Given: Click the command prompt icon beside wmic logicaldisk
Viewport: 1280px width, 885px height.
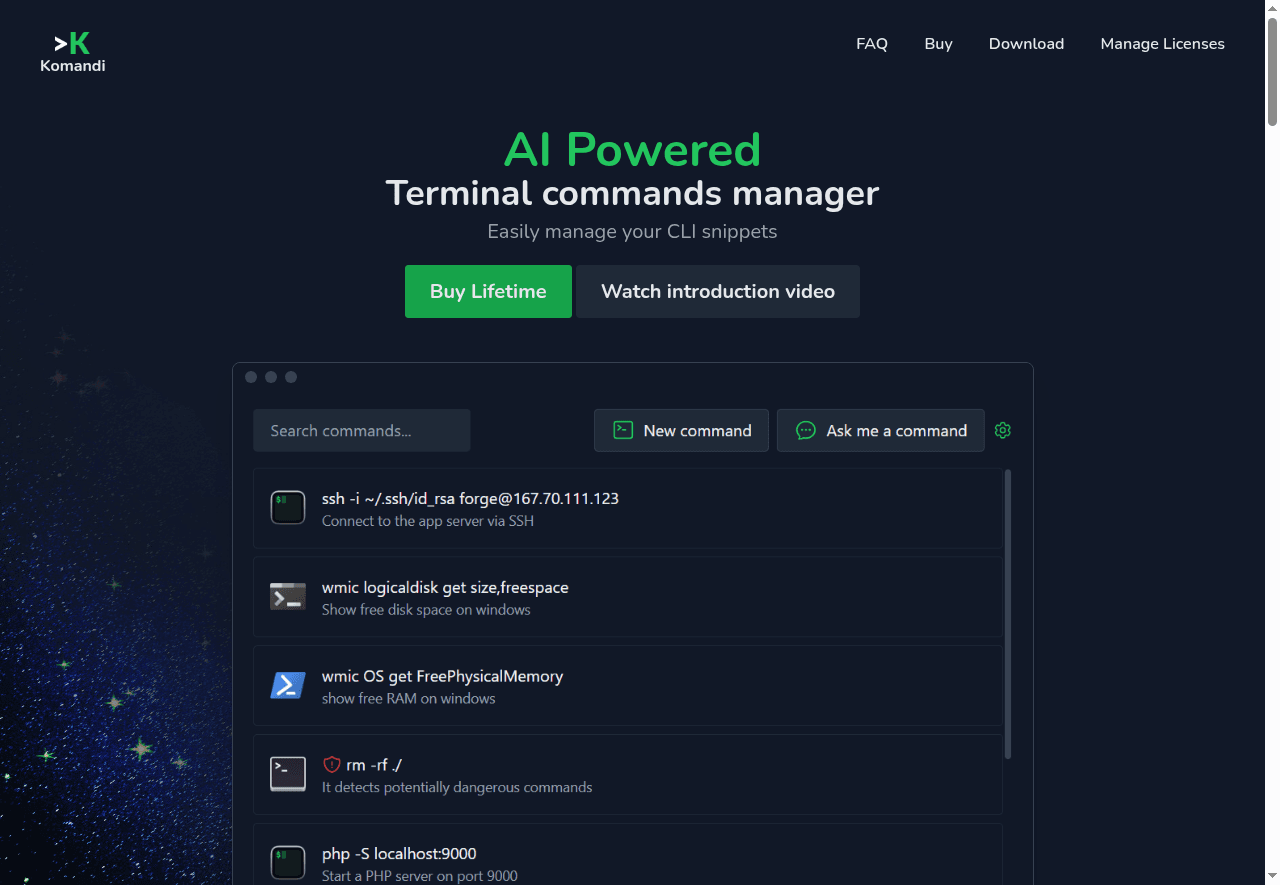Looking at the screenshot, I should tap(288, 597).
